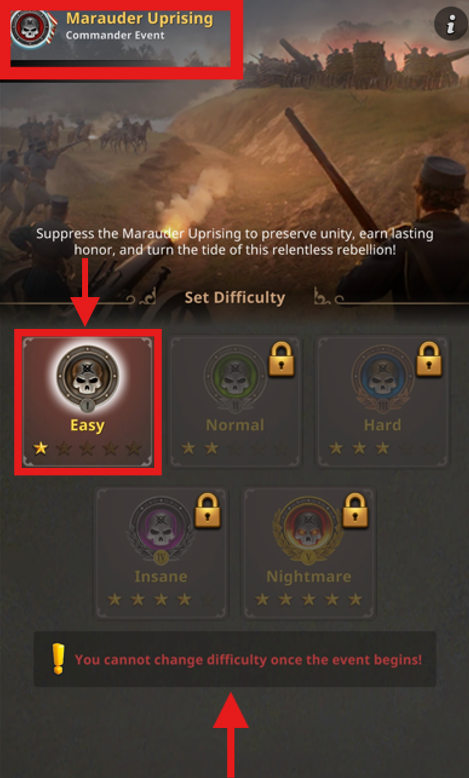Click the yellow exclamation warning icon

pyautogui.click(x=59, y=659)
